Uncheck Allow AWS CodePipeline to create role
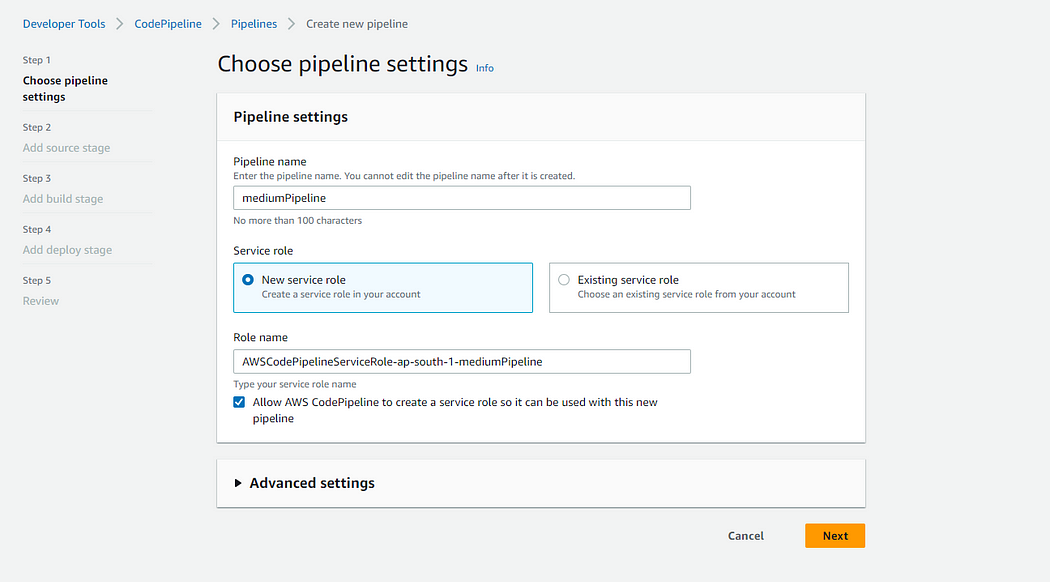 coord(239,402)
